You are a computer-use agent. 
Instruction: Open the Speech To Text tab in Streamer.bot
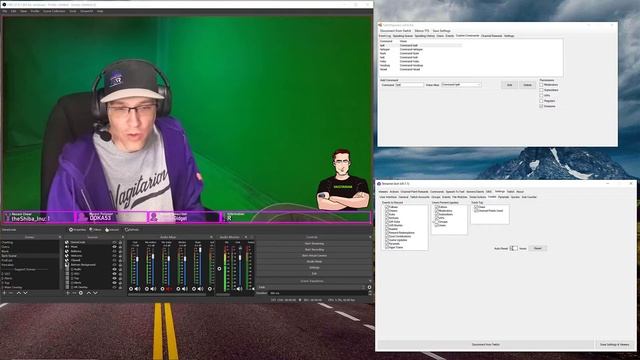[x=455, y=191]
